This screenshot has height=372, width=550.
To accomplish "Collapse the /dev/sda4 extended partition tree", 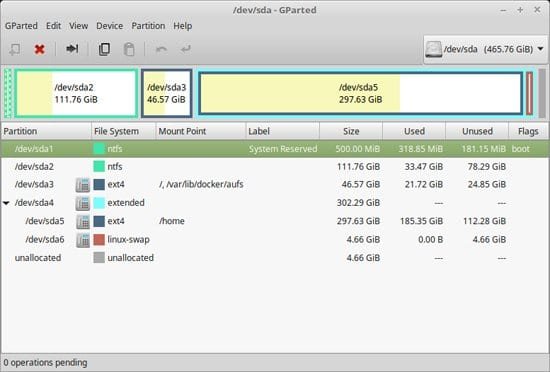I will (6, 203).
